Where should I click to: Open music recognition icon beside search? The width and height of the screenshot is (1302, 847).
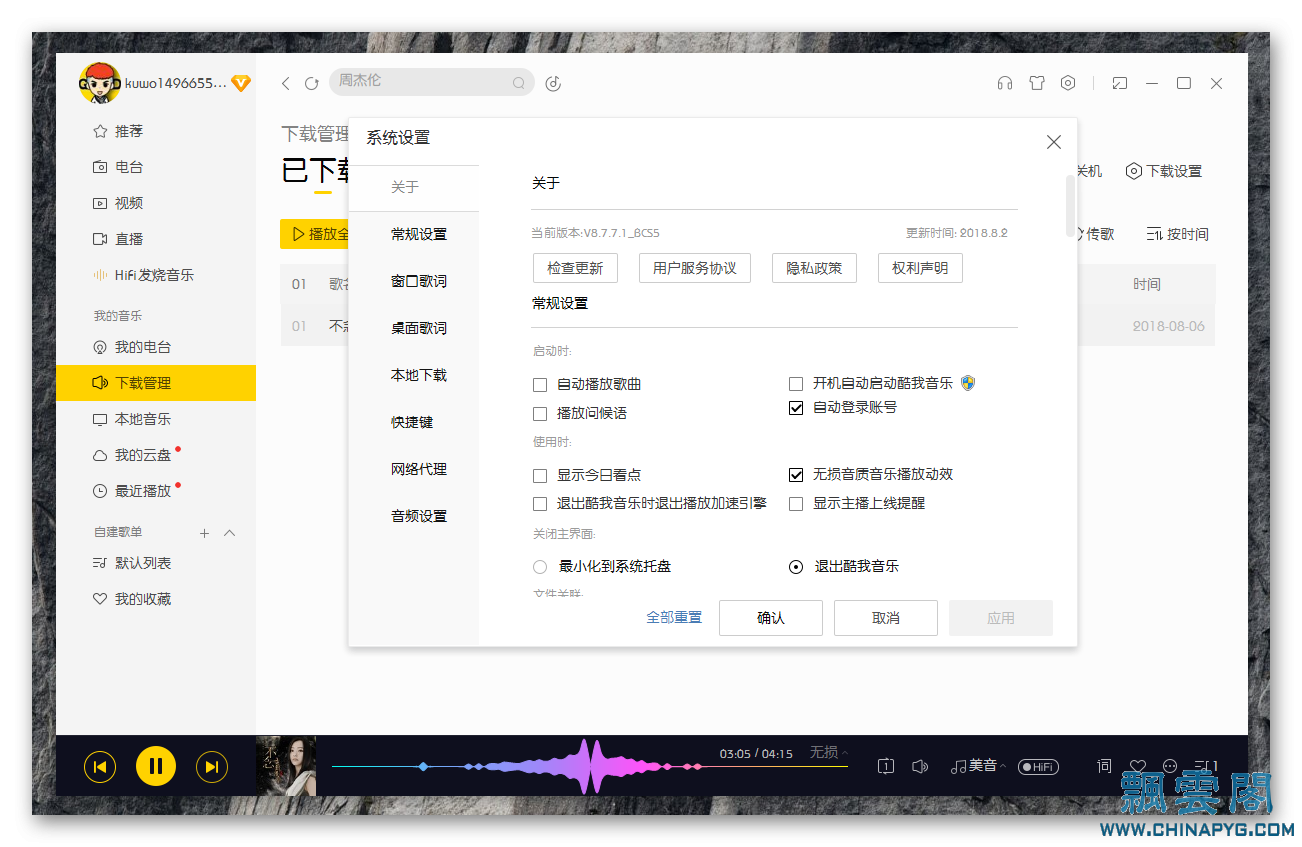[x=553, y=83]
